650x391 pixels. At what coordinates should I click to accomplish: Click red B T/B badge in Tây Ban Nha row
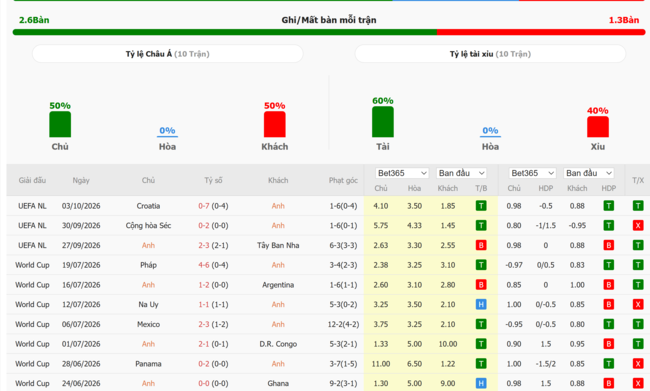pos(481,245)
